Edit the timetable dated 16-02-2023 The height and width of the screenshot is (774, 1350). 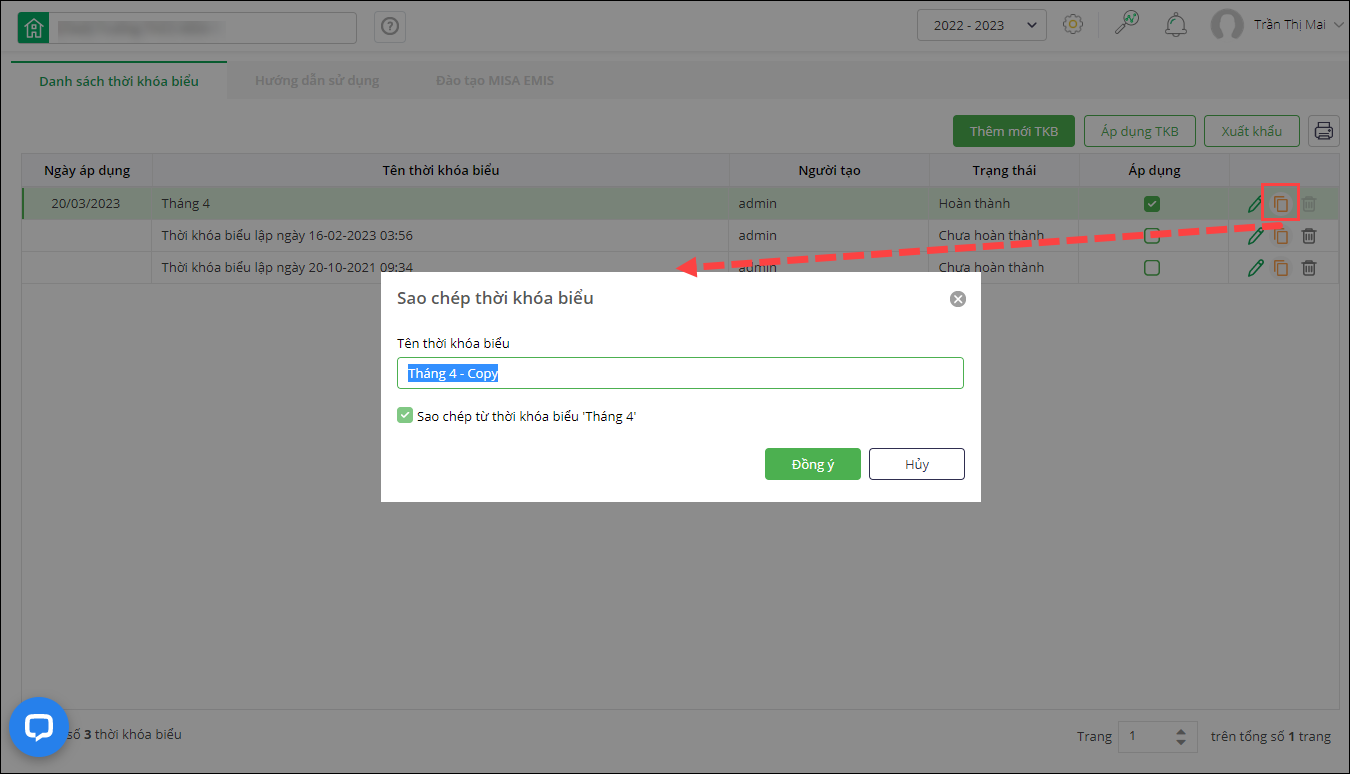tap(1255, 236)
